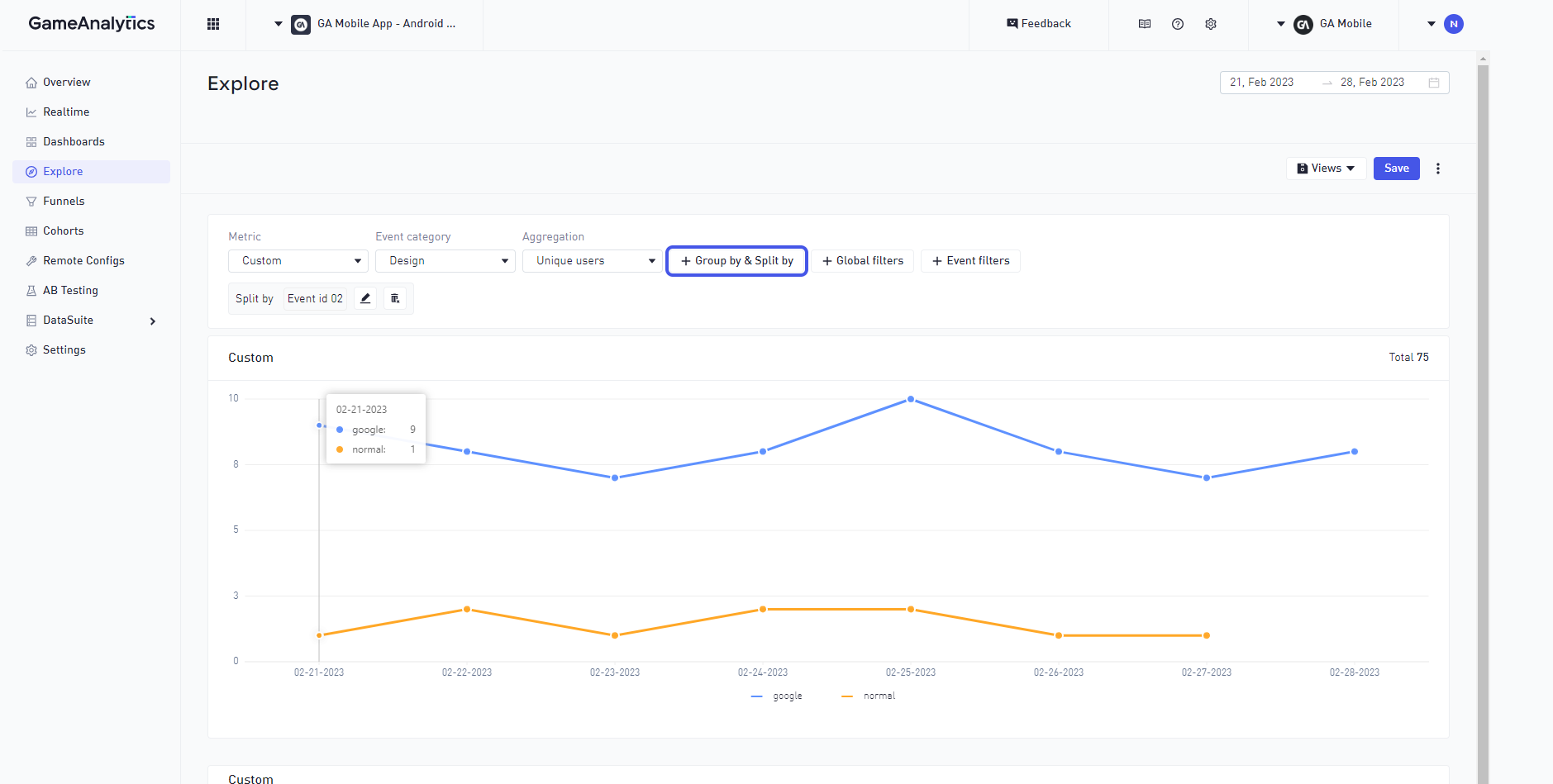Click the Cohorts table icon
The height and width of the screenshot is (784, 1553).
pyautogui.click(x=31, y=231)
